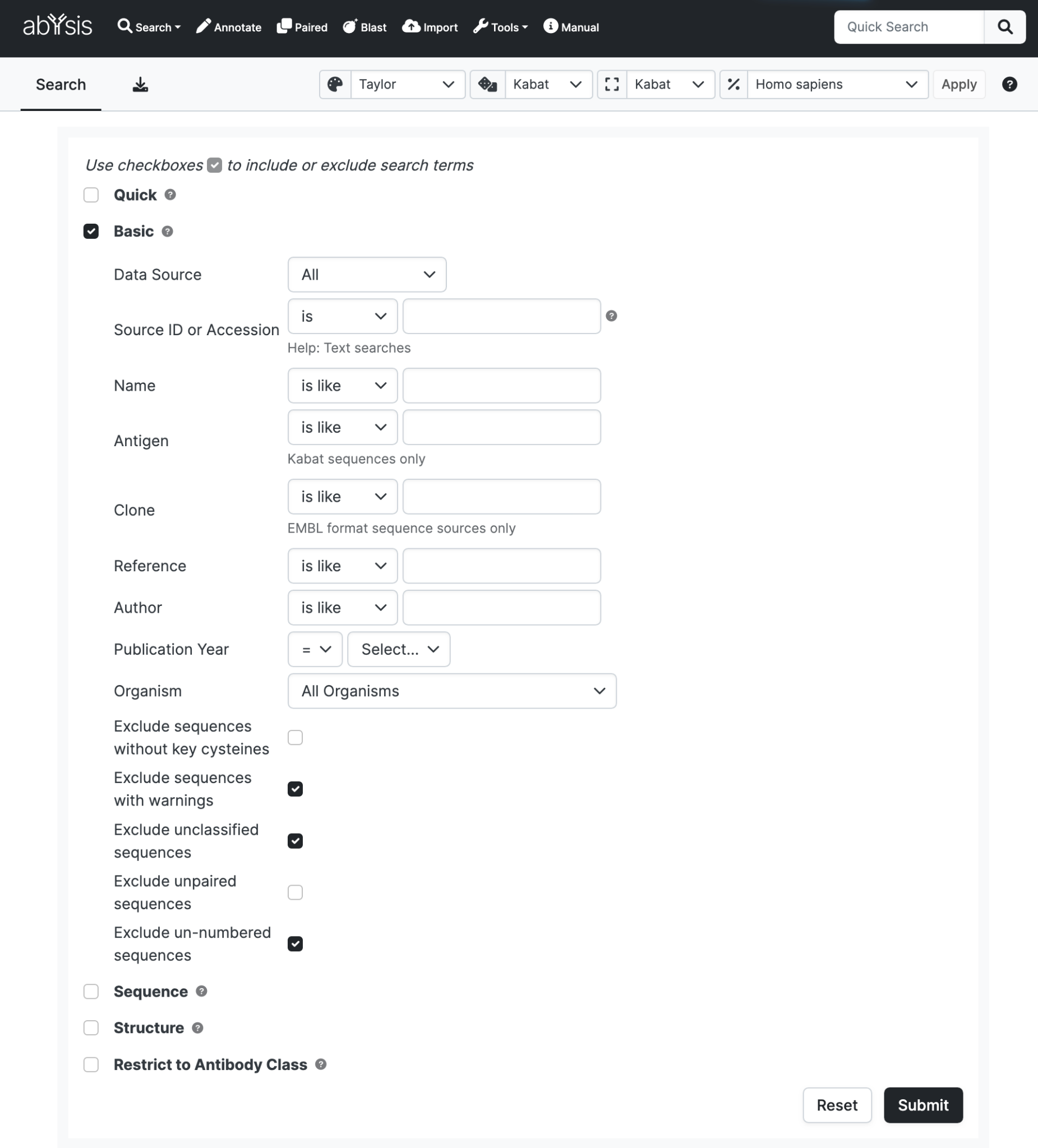Click the help icon next to Structure
Image resolution: width=1038 pixels, height=1148 pixels.
point(197,1028)
